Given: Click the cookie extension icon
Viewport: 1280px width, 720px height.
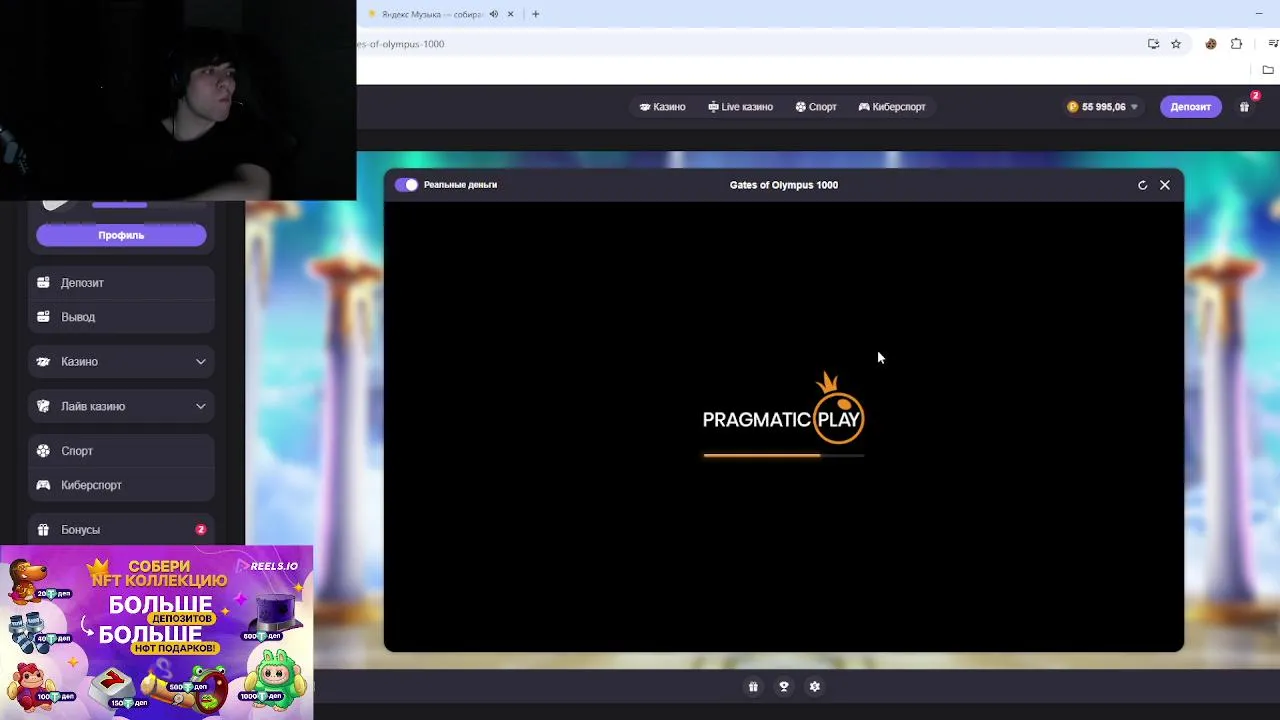Looking at the screenshot, I should pyautogui.click(x=1211, y=44).
